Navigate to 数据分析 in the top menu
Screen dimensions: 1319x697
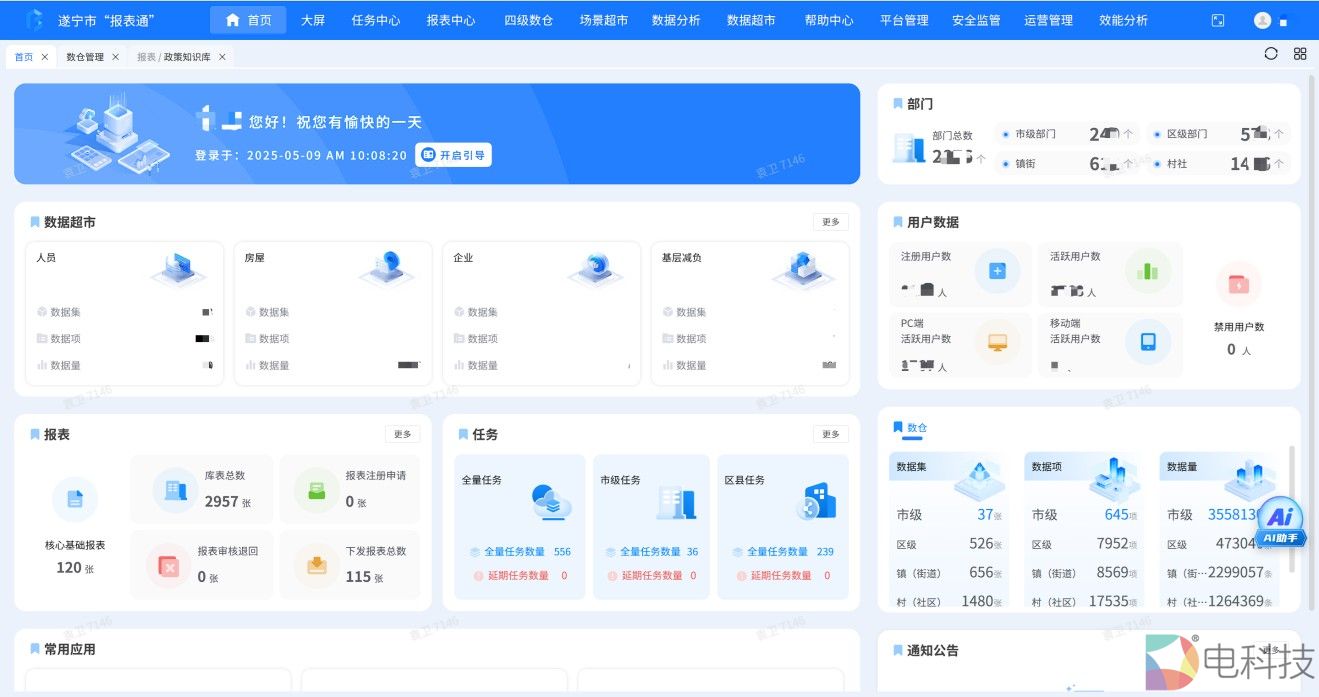coord(675,20)
